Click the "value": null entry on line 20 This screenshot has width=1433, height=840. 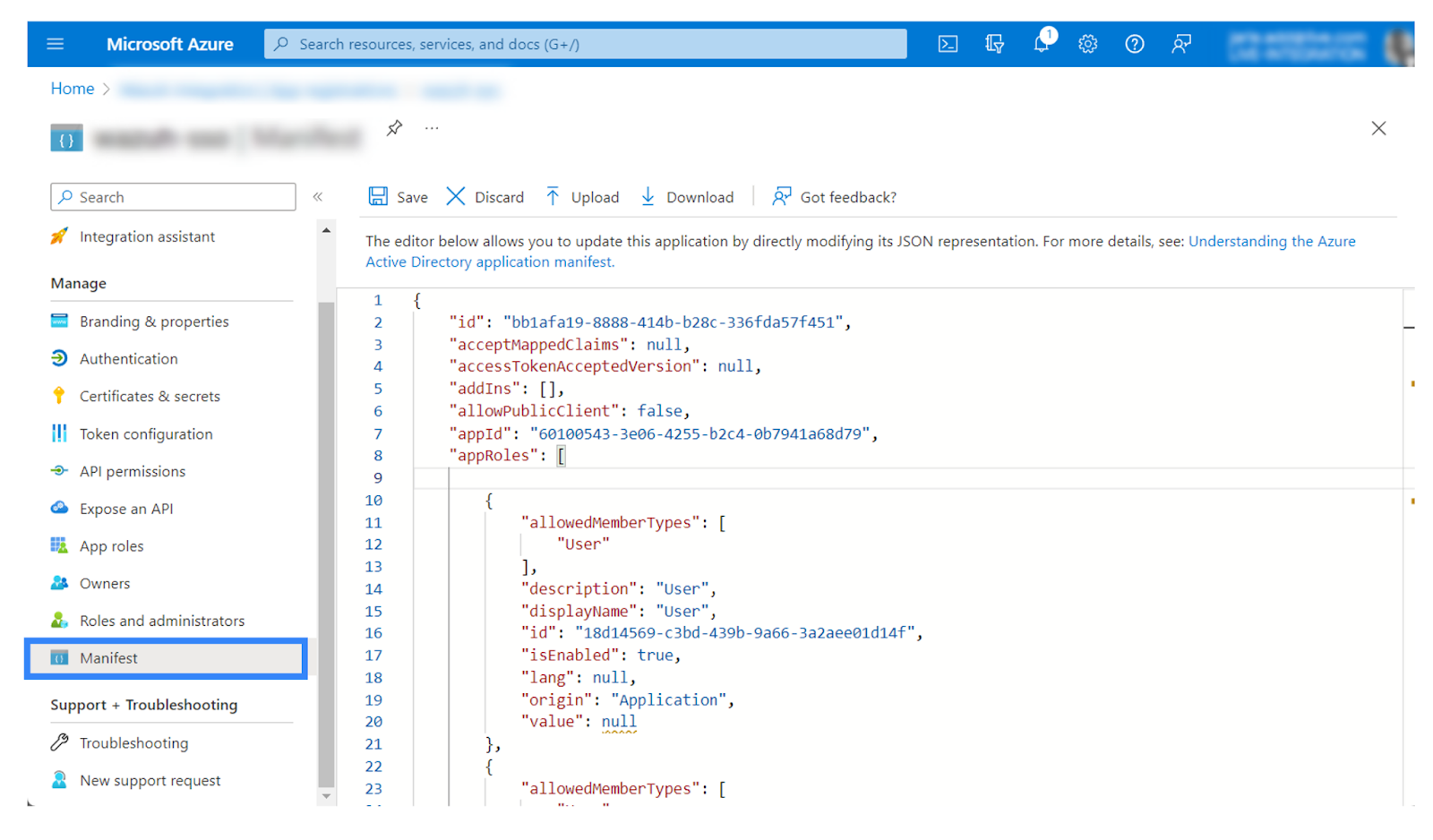click(579, 722)
